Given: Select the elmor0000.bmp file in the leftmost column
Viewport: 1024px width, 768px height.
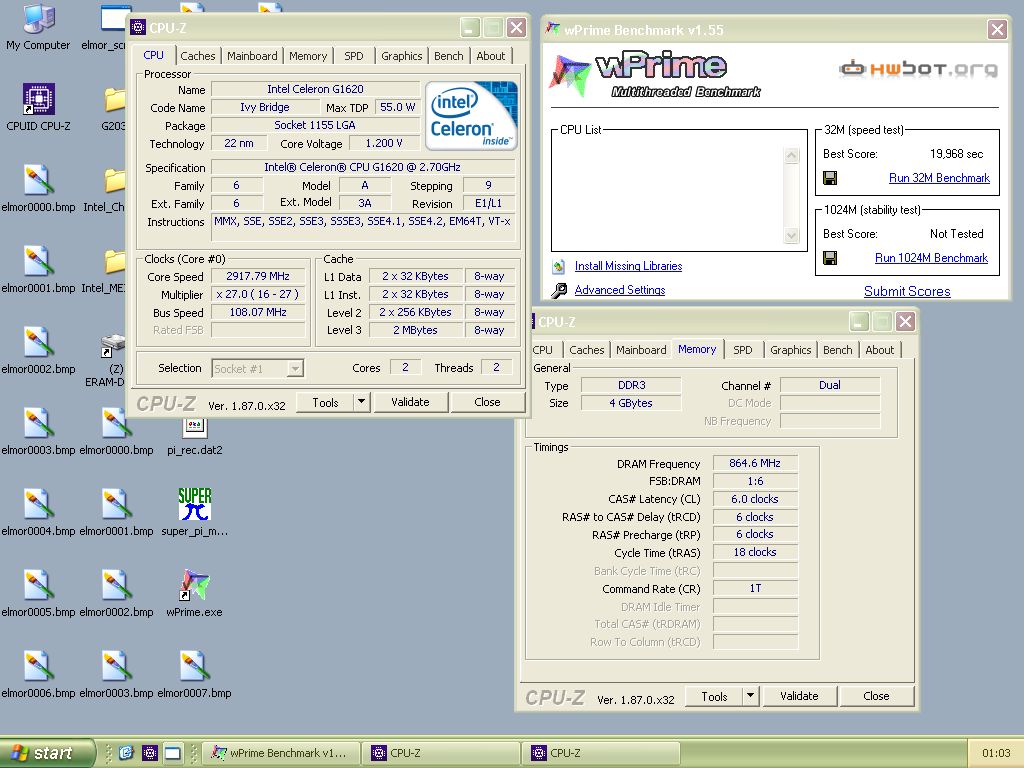Looking at the screenshot, I should coord(39,188).
